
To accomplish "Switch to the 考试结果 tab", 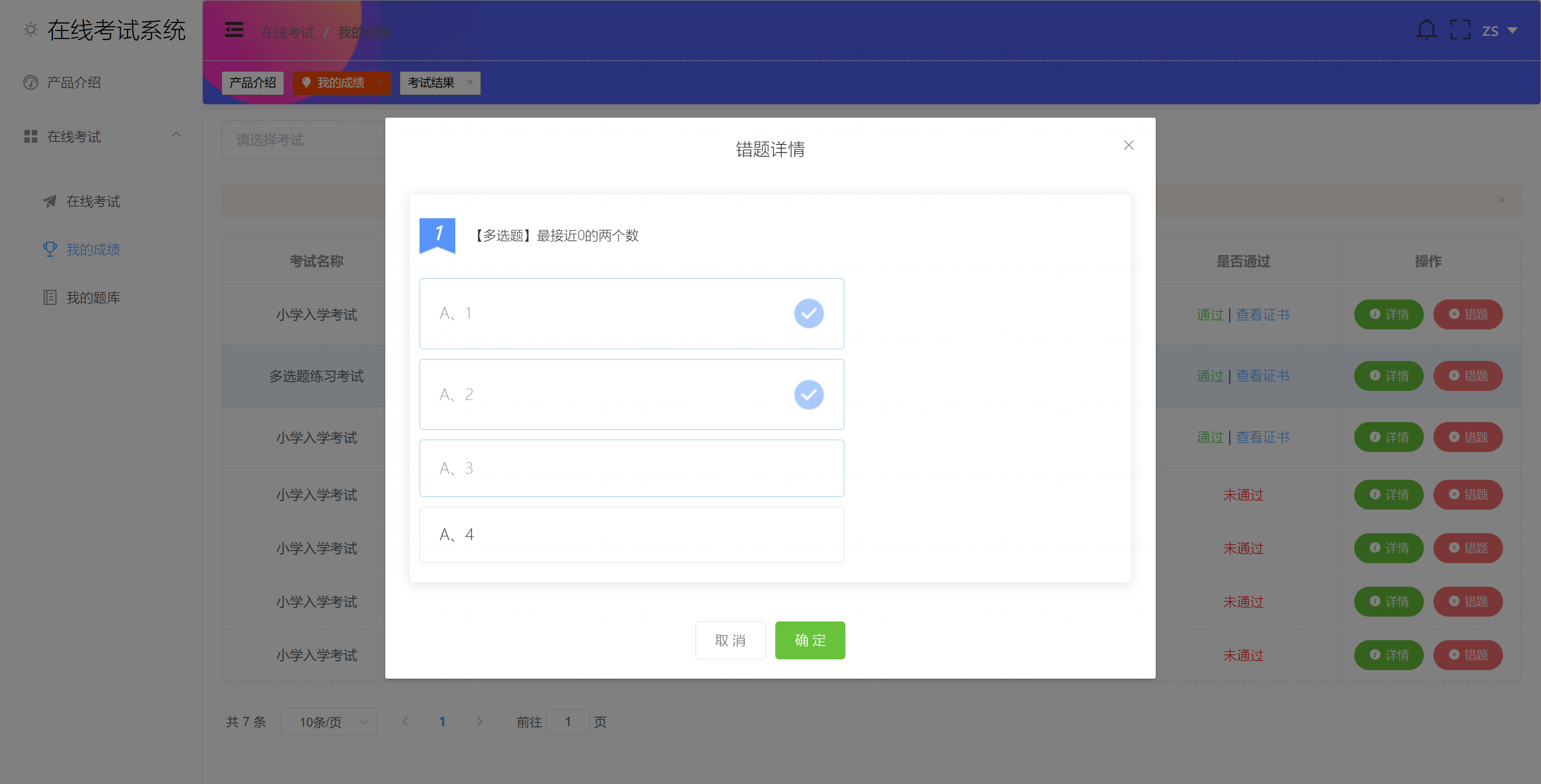I will 431,83.
